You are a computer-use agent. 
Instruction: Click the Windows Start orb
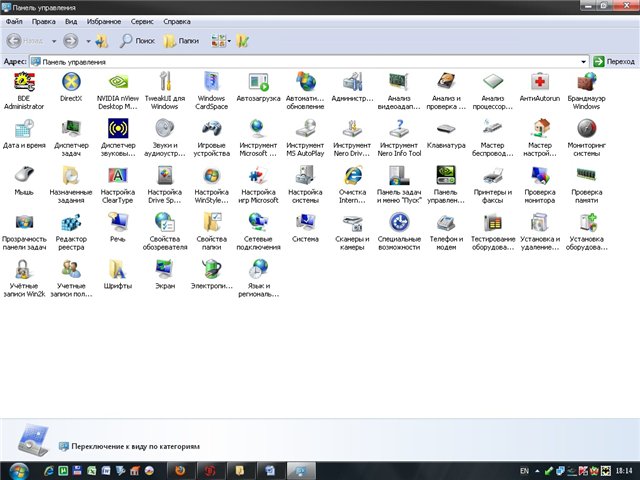19,471
